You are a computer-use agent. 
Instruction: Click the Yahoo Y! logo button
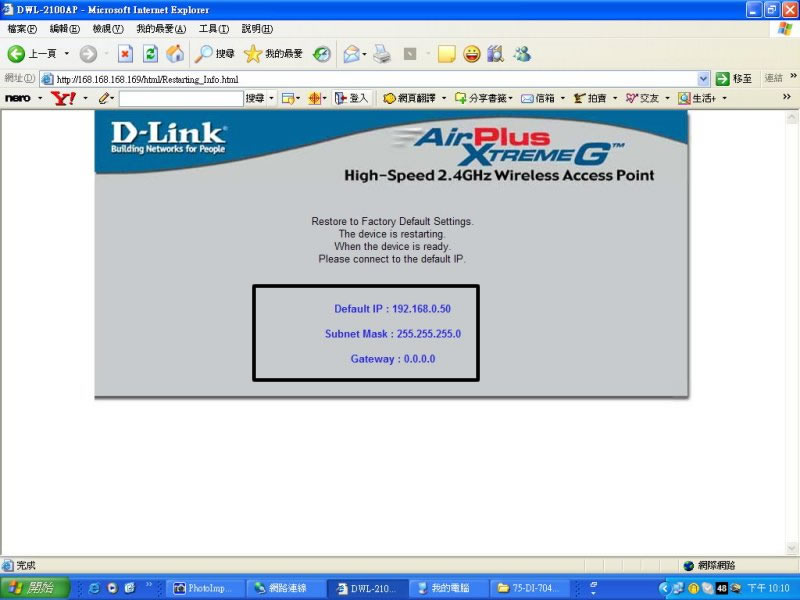coord(63,98)
